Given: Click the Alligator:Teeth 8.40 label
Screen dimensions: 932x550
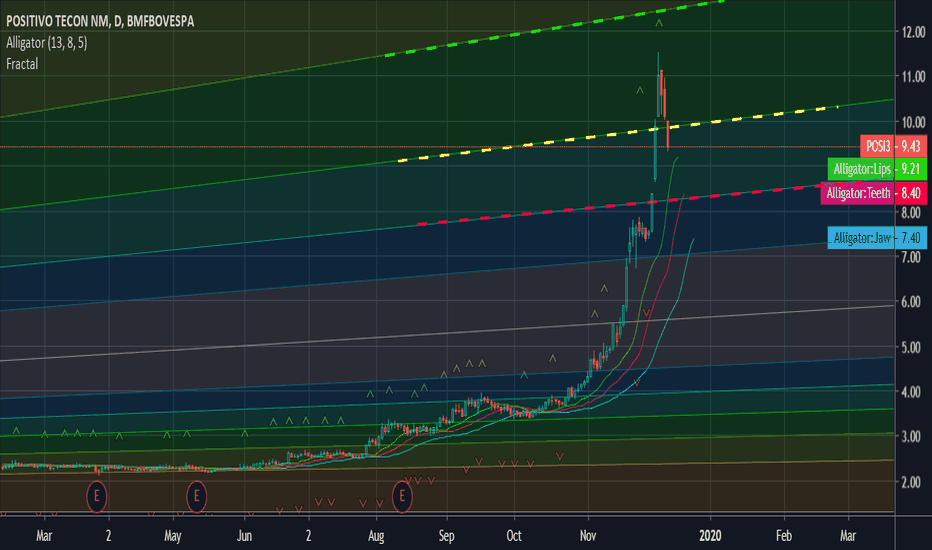Looking at the screenshot, I should [x=873, y=193].
